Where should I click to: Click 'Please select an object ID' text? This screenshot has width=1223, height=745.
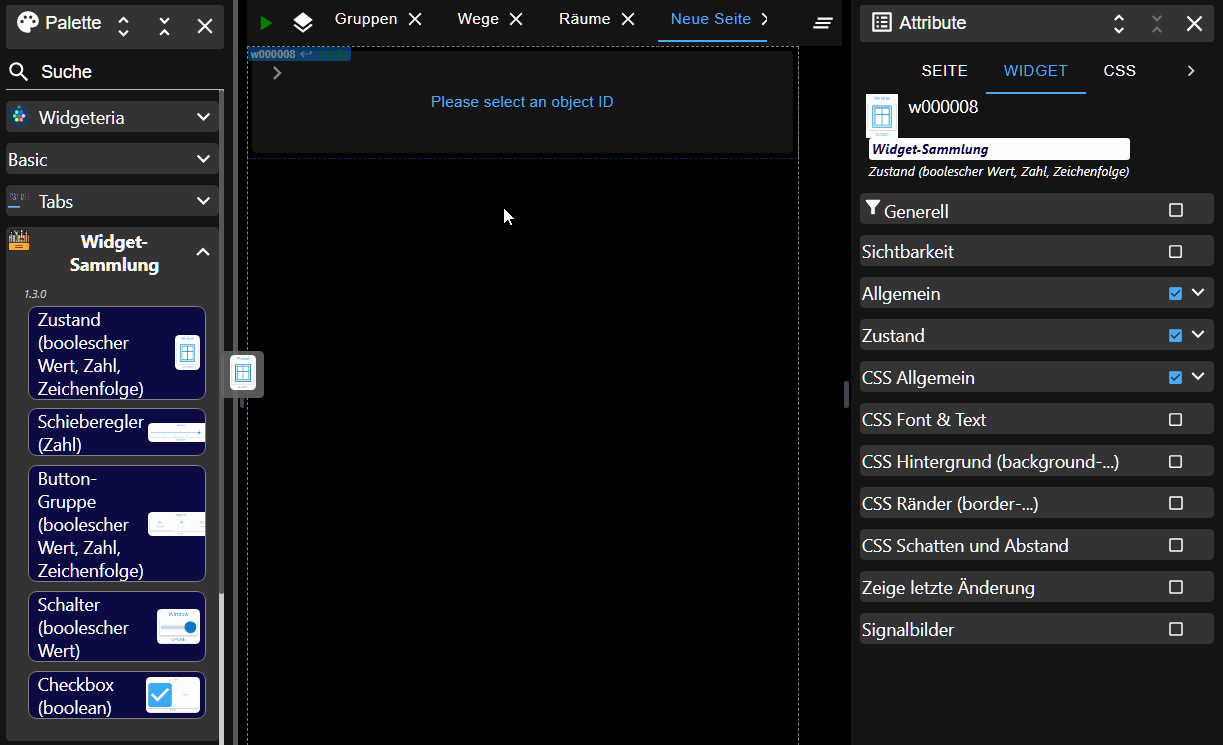(x=522, y=102)
